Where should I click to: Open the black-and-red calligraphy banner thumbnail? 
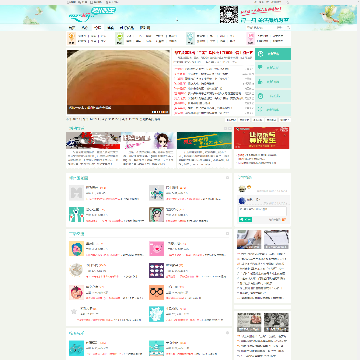tap(93, 140)
